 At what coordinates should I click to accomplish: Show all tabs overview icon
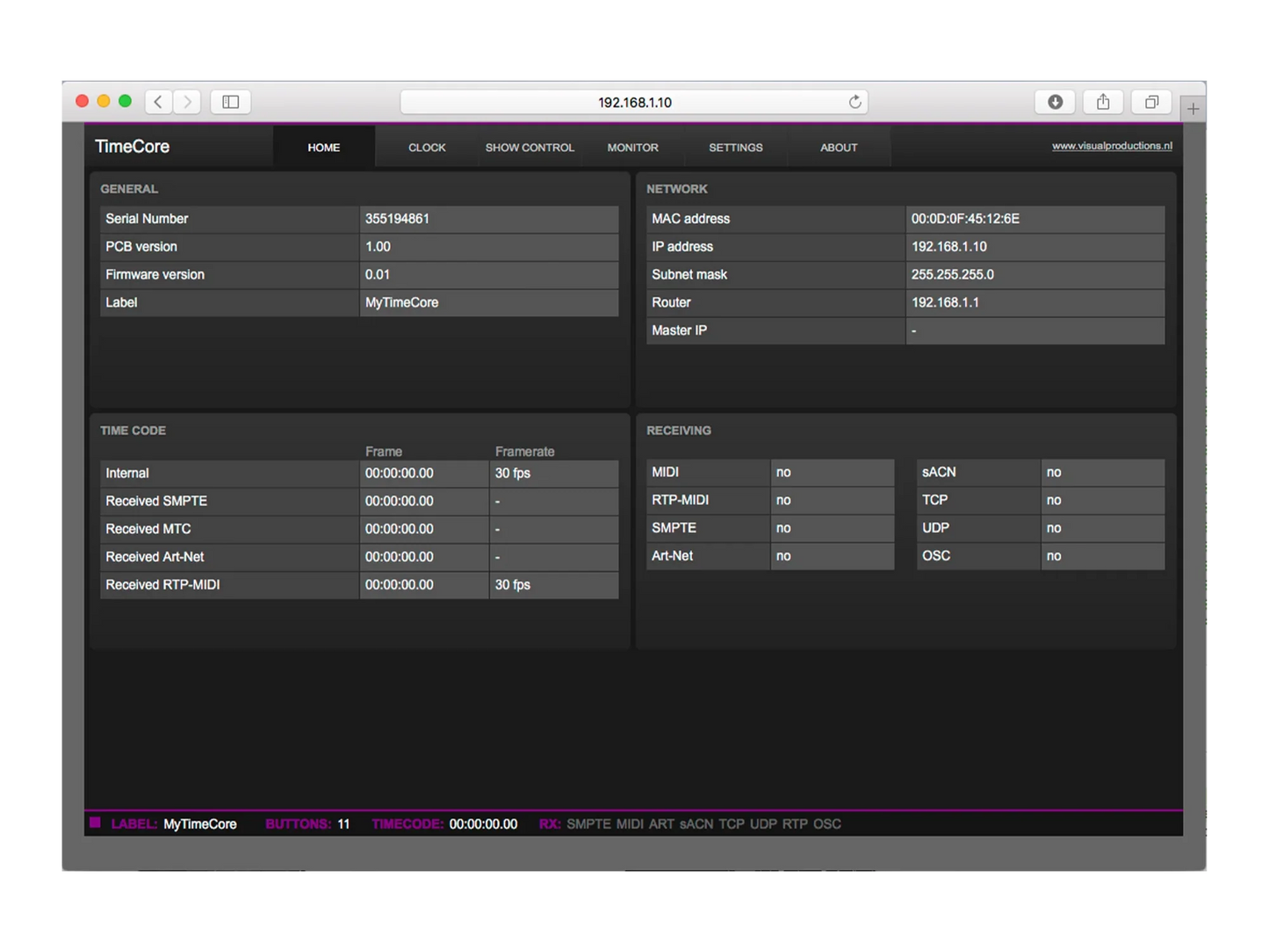point(1151,102)
